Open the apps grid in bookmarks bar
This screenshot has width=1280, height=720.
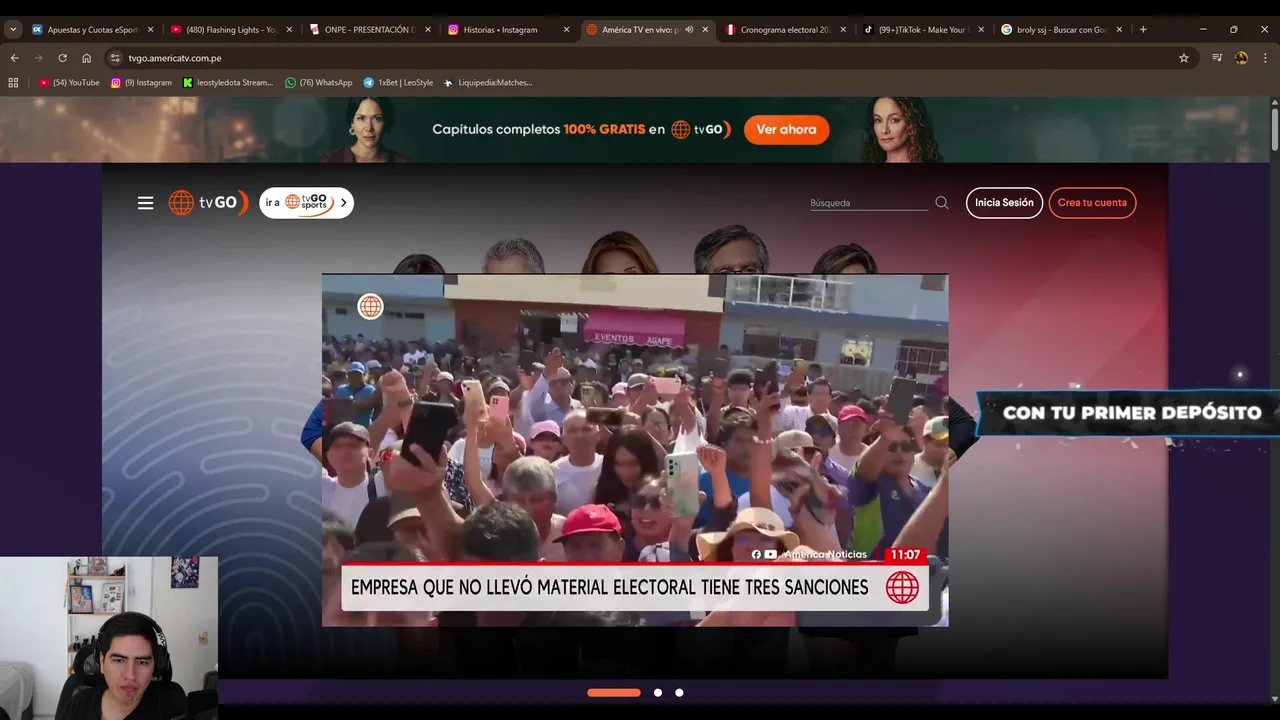coord(13,83)
